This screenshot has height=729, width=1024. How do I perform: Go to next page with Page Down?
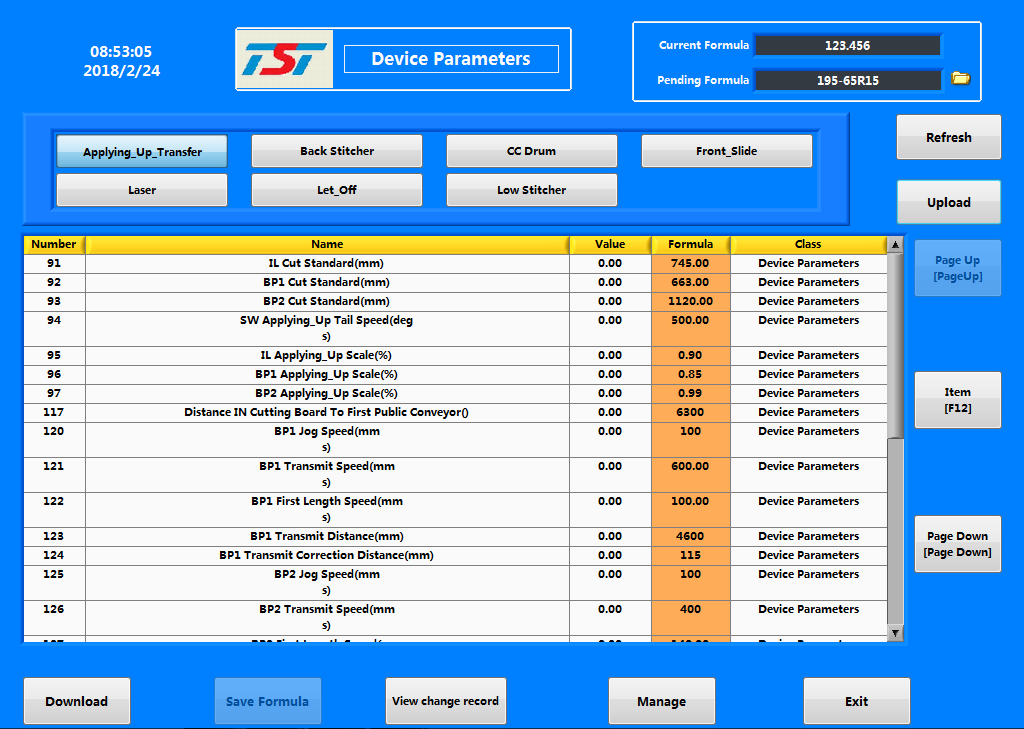pyautogui.click(x=957, y=544)
